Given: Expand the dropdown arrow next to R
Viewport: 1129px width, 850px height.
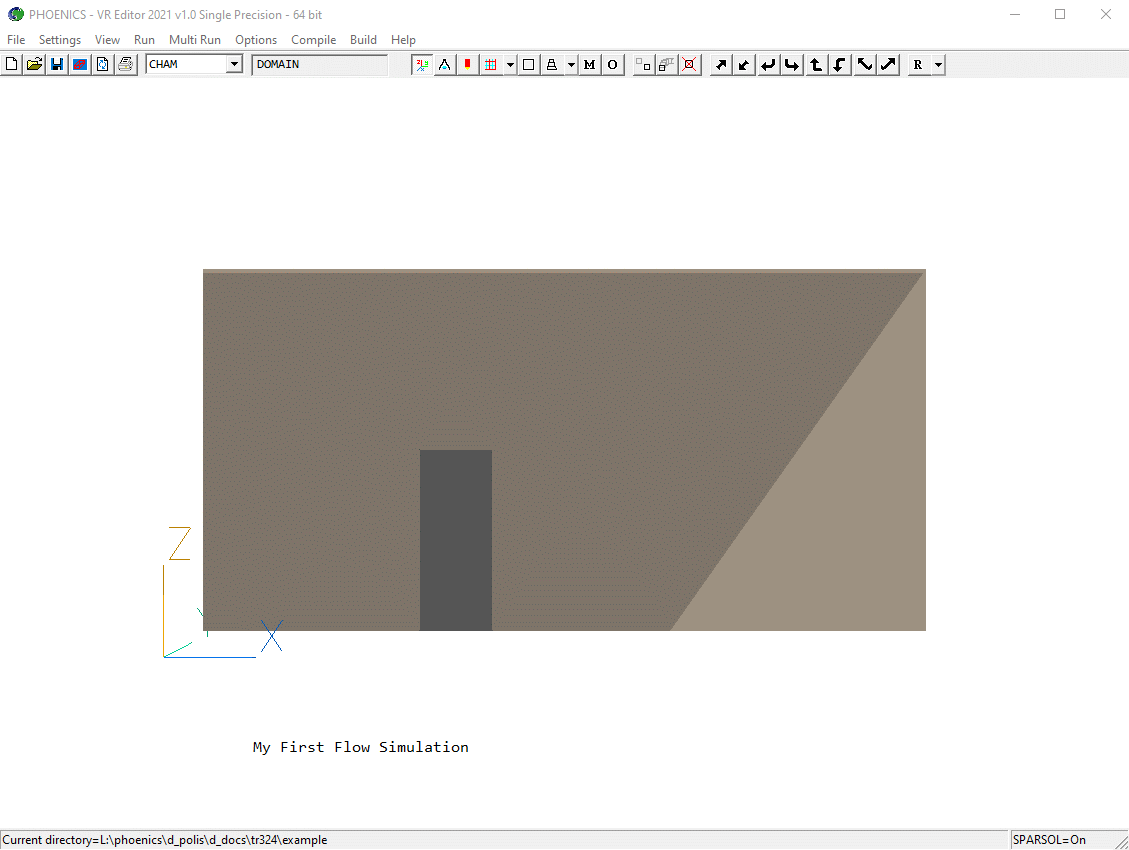Looking at the screenshot, I should (x=937, y=65).
